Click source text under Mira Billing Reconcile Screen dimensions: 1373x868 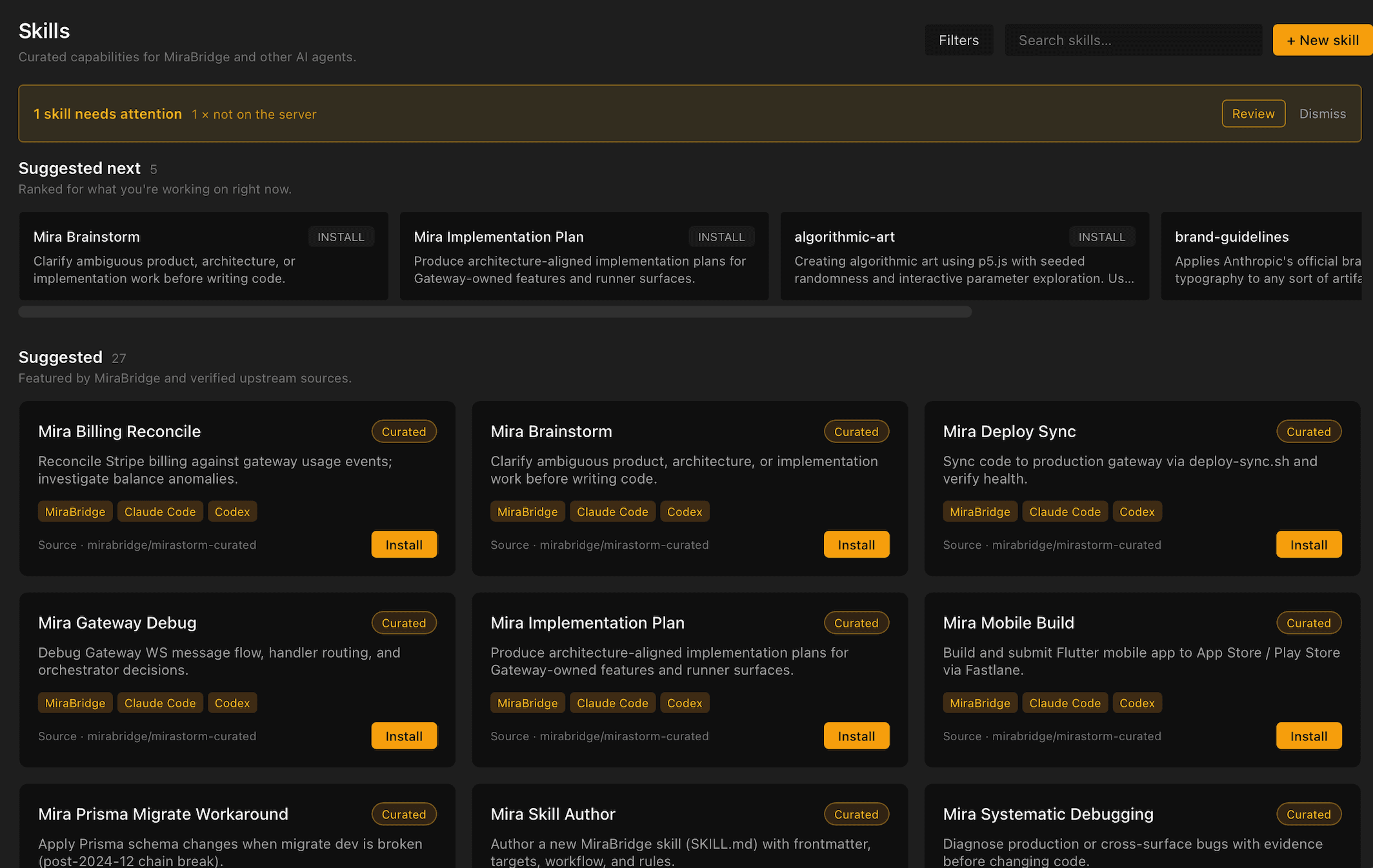coord(147,545)
